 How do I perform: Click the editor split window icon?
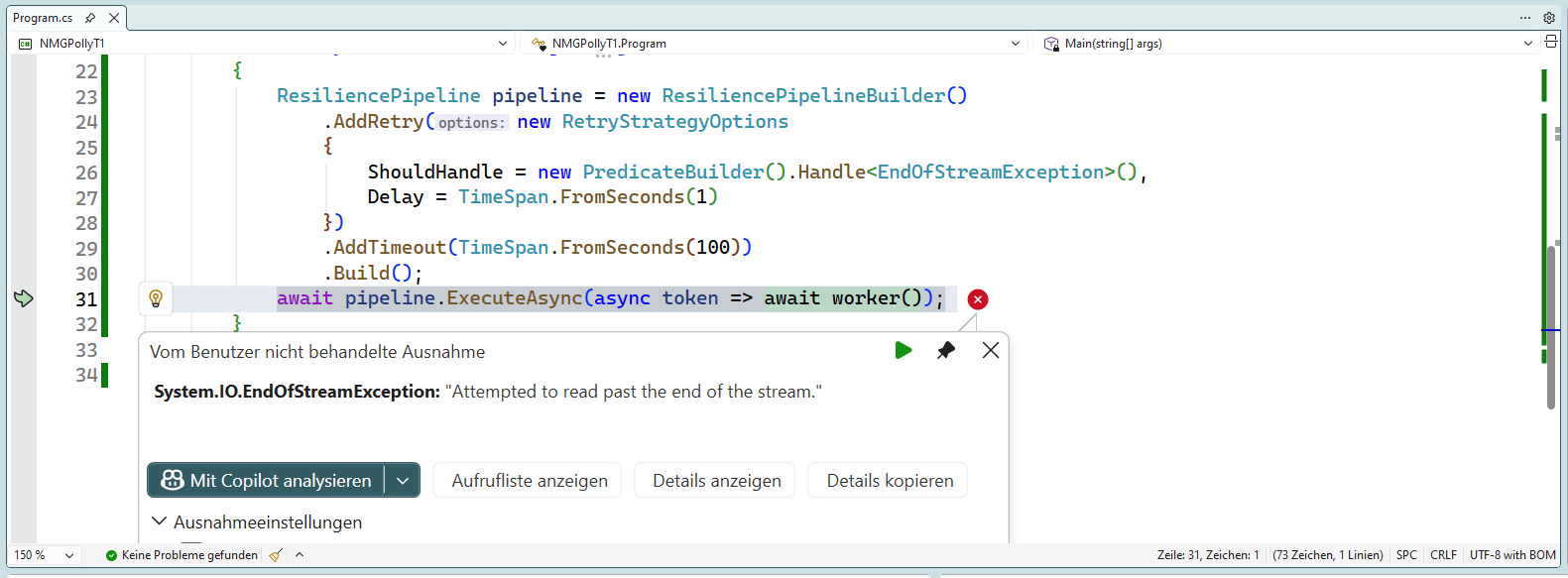(x=1551, y=42)
